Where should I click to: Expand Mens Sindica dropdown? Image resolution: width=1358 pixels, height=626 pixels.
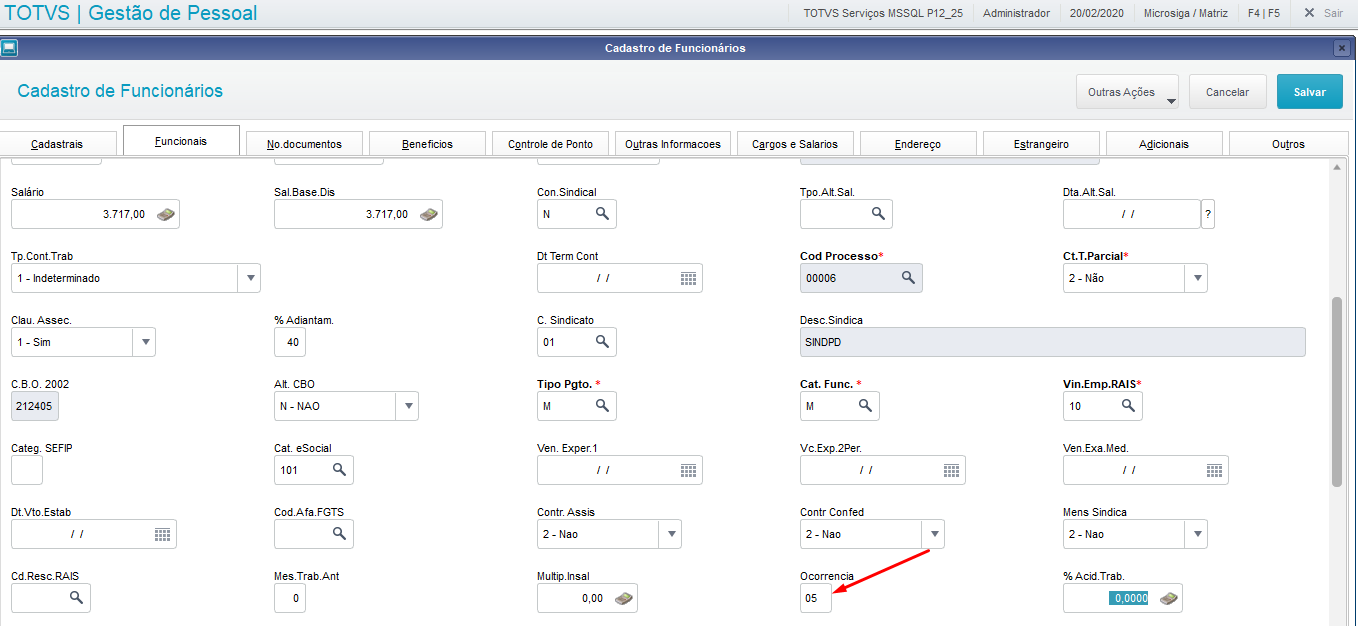tap(1196, 534)
